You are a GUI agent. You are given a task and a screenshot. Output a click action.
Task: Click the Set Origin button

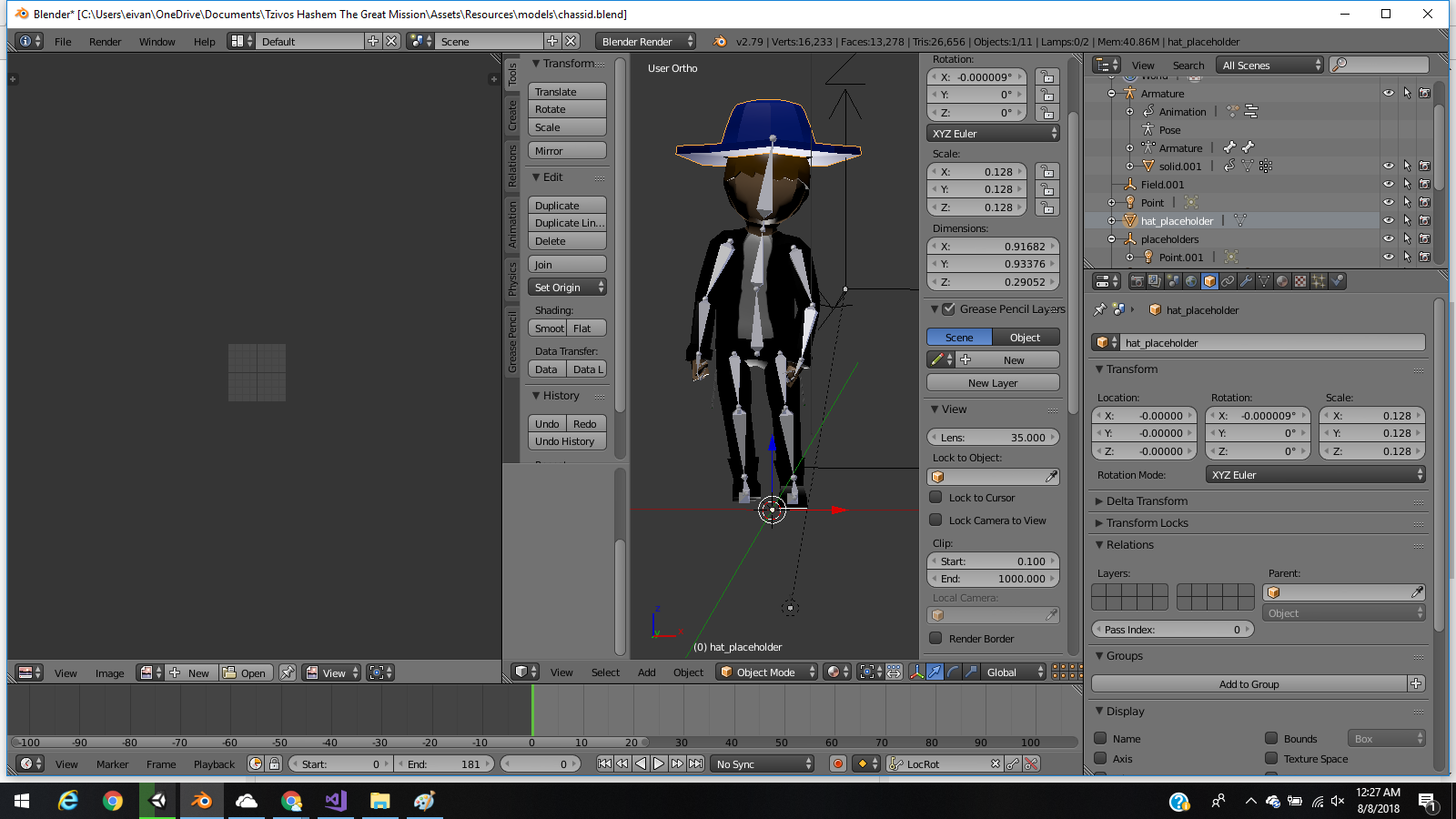(x=561, y=287)
